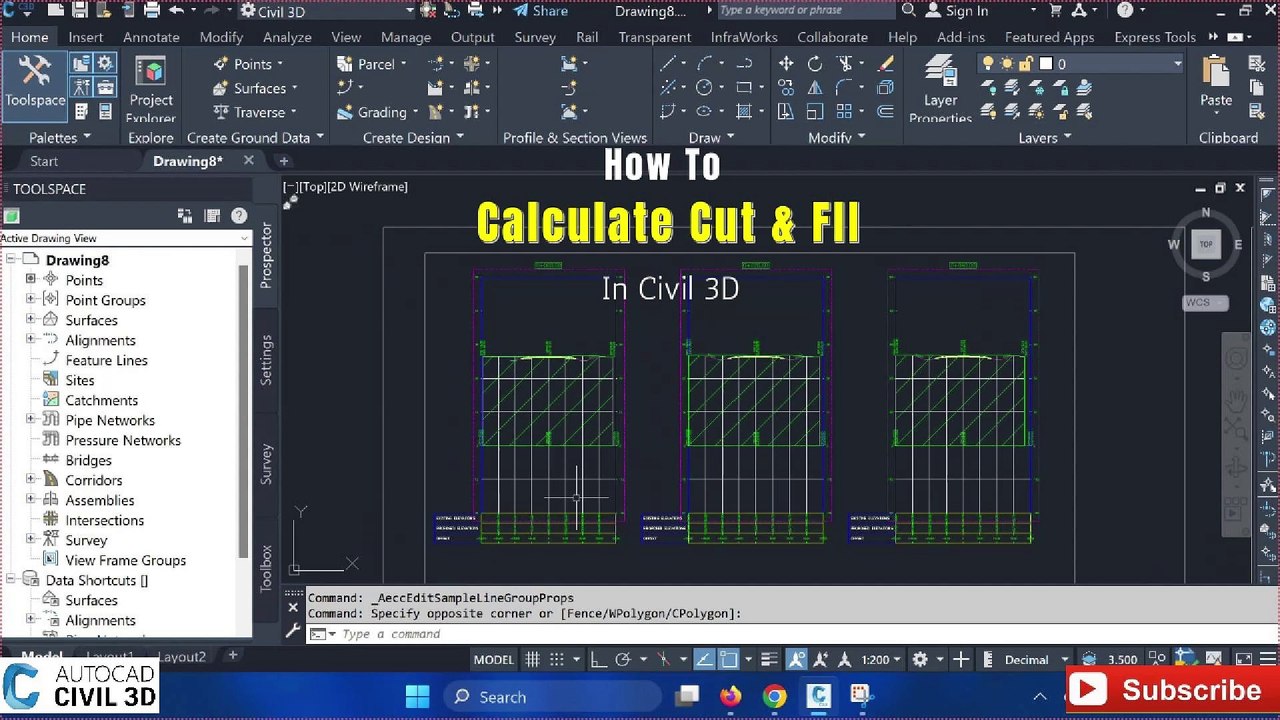Select the Erase tool

[x=885, y=63]
